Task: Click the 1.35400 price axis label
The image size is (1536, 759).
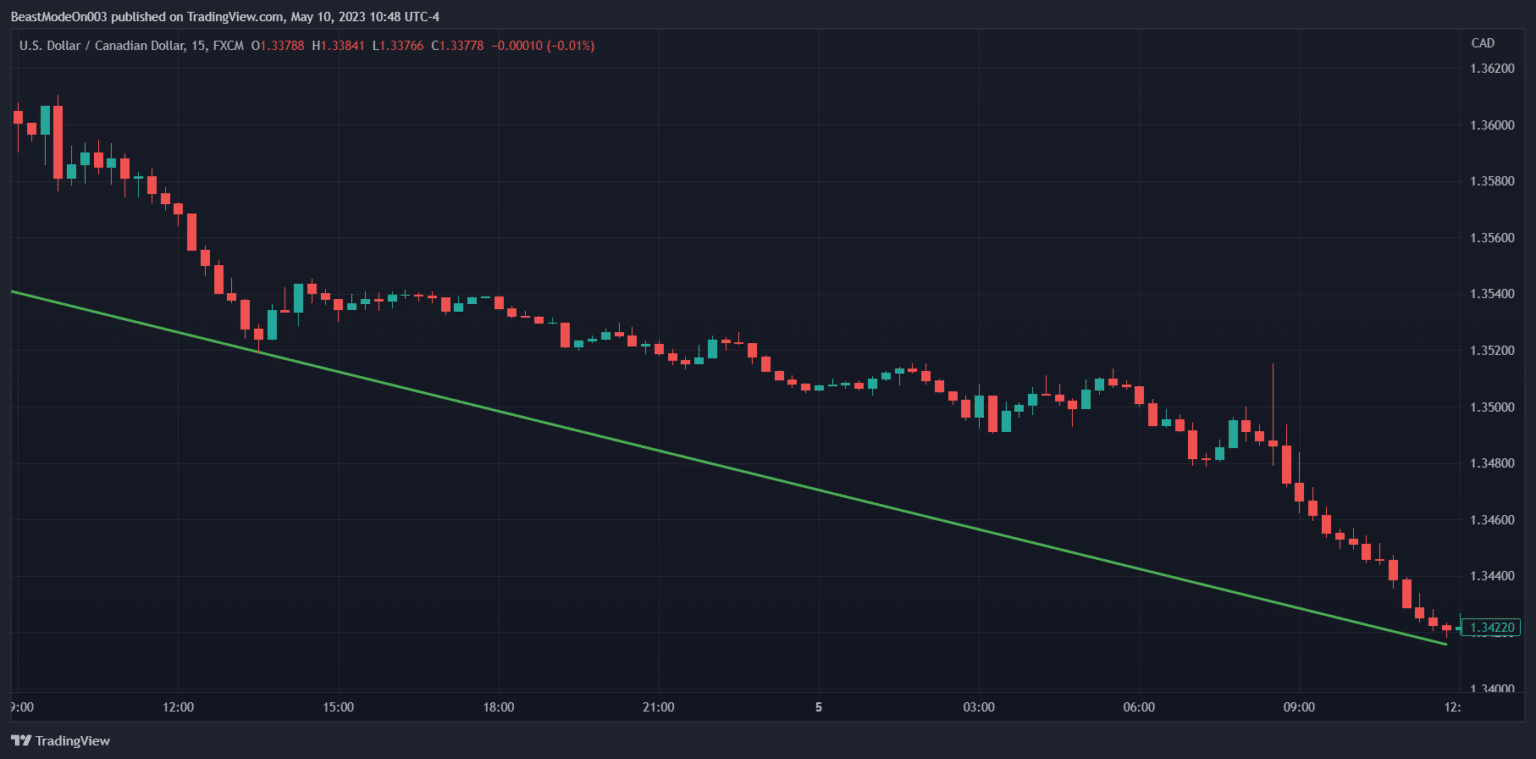Action: point(1490,295)
